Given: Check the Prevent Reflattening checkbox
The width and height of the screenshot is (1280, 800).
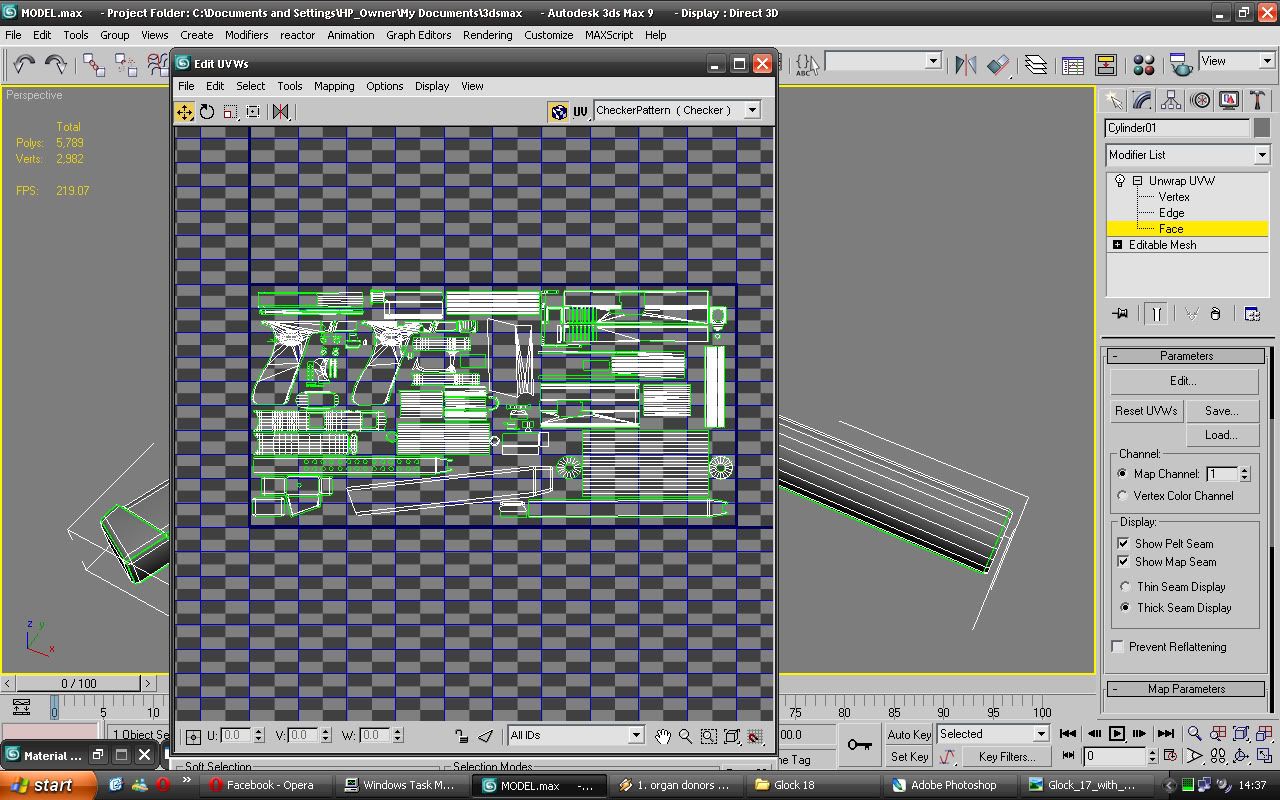Looking at the screenshot, I should pyautogui.click(x=1118, y=647).
